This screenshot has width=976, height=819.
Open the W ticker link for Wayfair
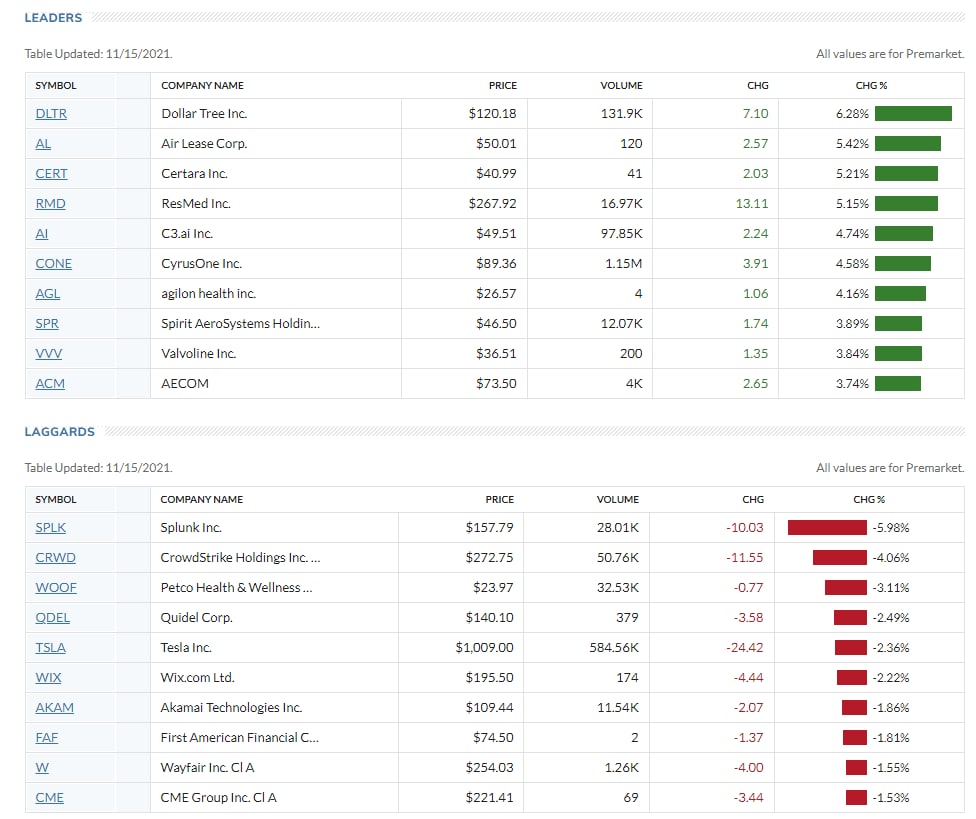[42, 767]
